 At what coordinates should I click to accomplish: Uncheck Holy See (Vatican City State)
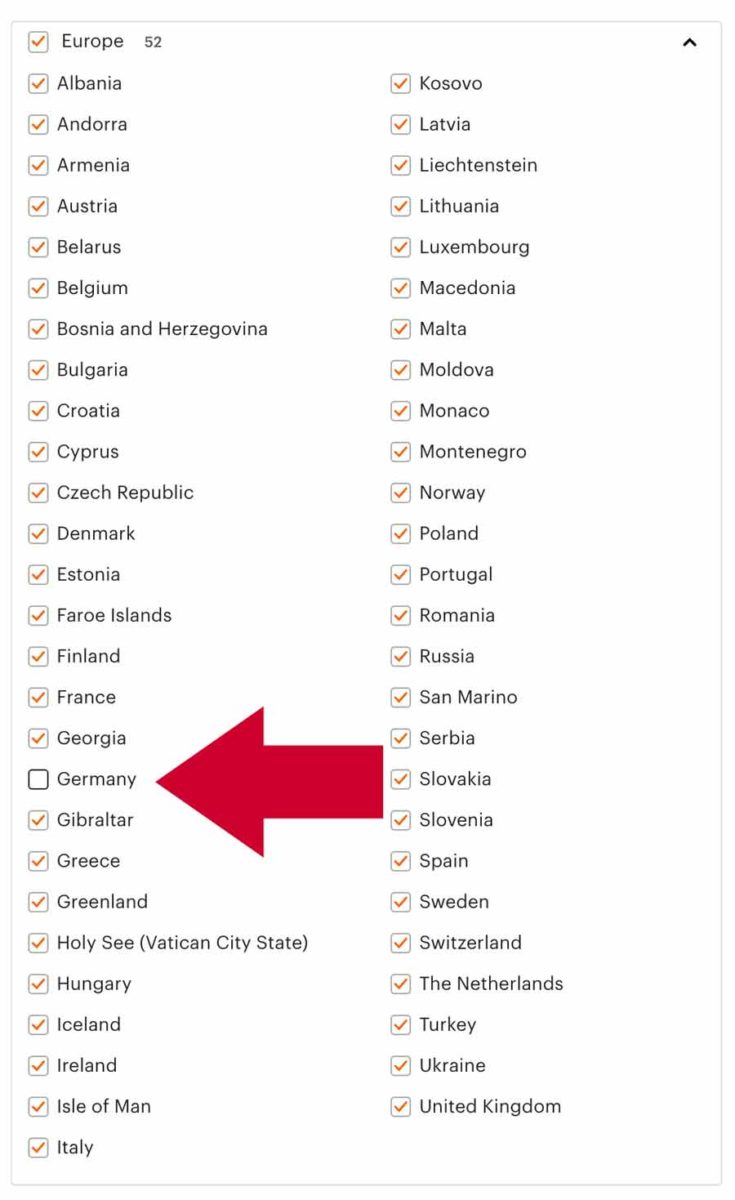click(x=37, y=942)
